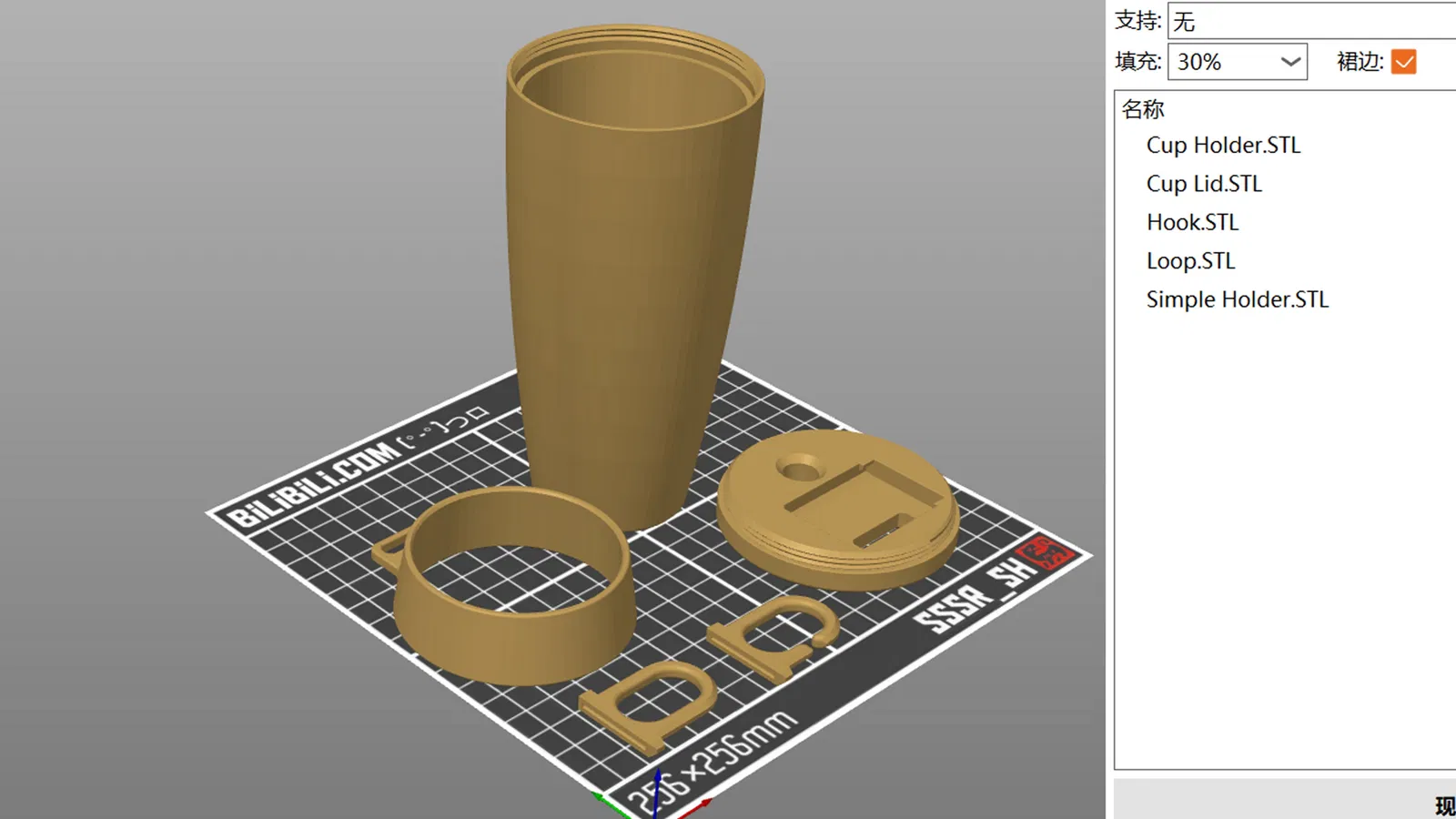Click the tall cup model on the plate
Image resolution: width=1456 pixels, height=819 pixels.
click(x=632, y=264)
